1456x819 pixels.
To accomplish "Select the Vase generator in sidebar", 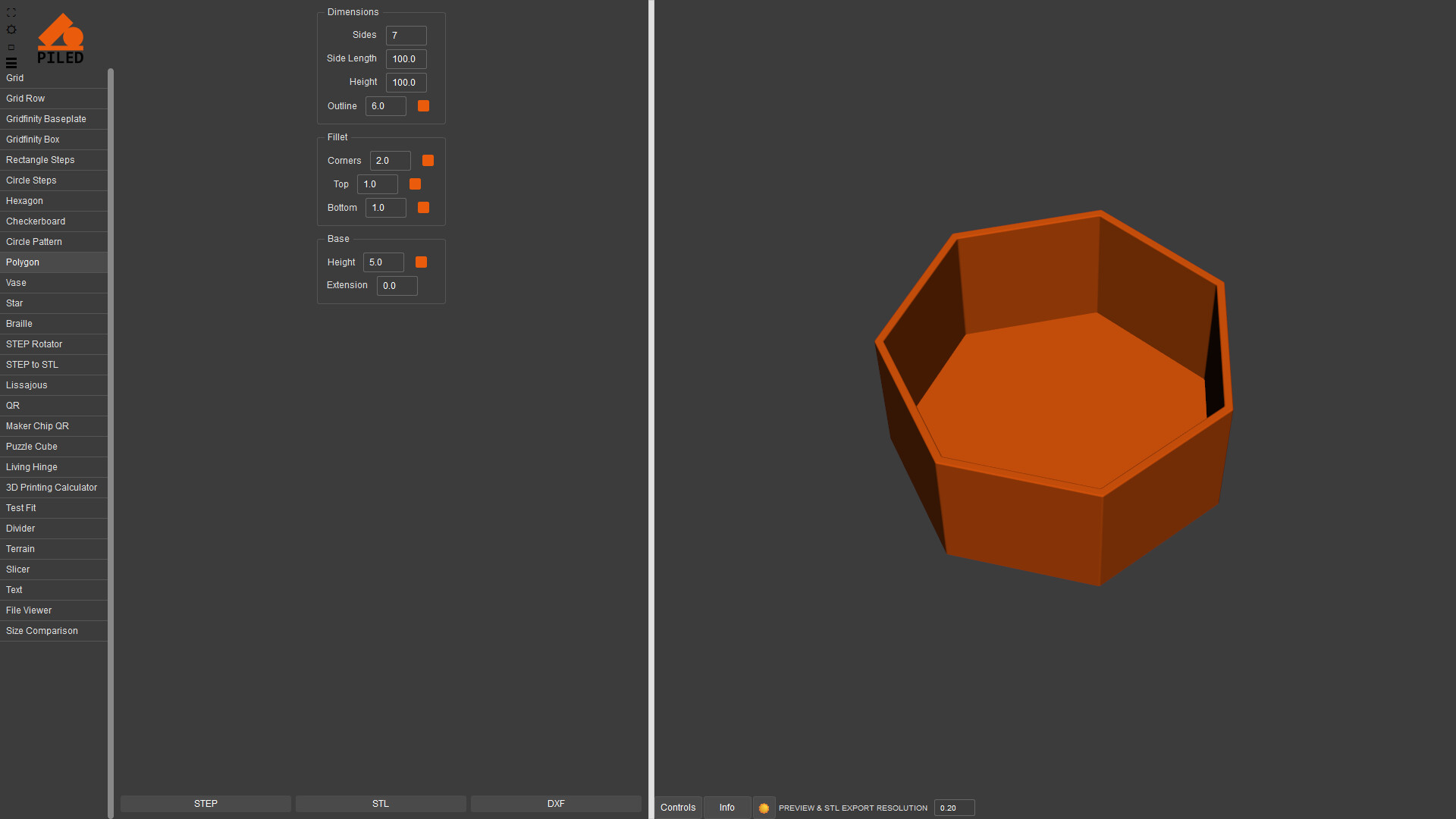I will point(16,283).
